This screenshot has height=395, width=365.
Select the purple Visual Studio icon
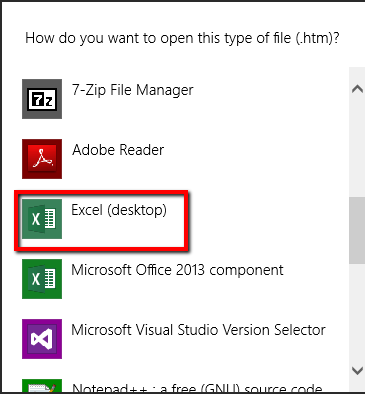[42, 339]
